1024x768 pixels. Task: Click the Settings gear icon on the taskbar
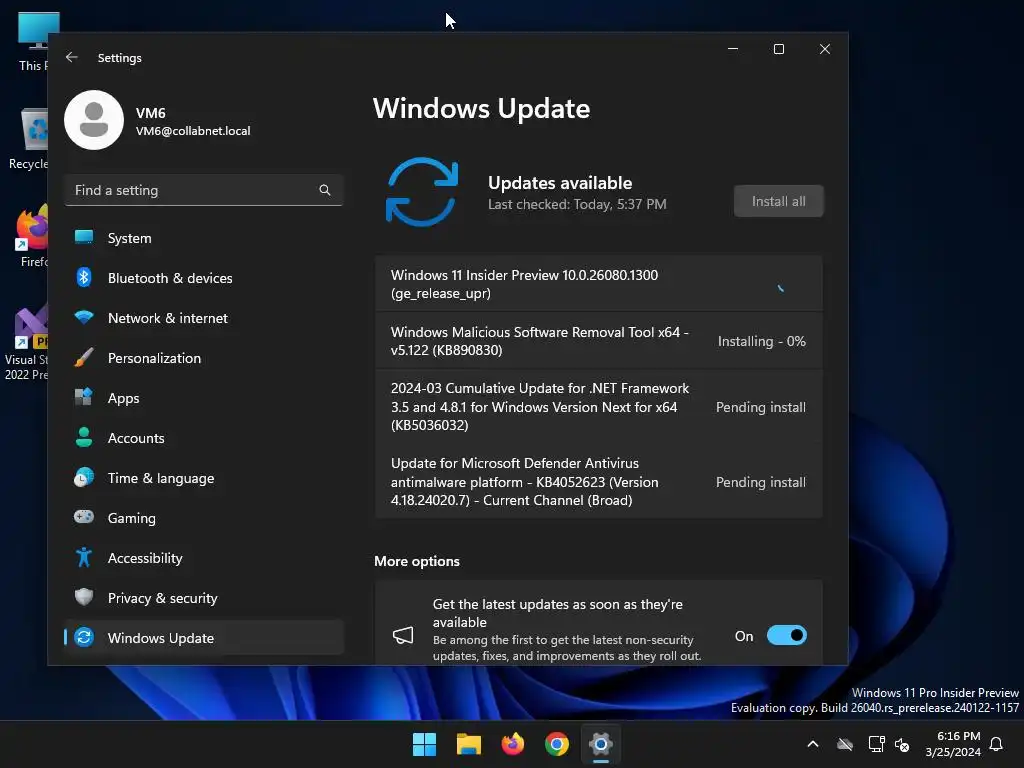(x=601, y=744)
